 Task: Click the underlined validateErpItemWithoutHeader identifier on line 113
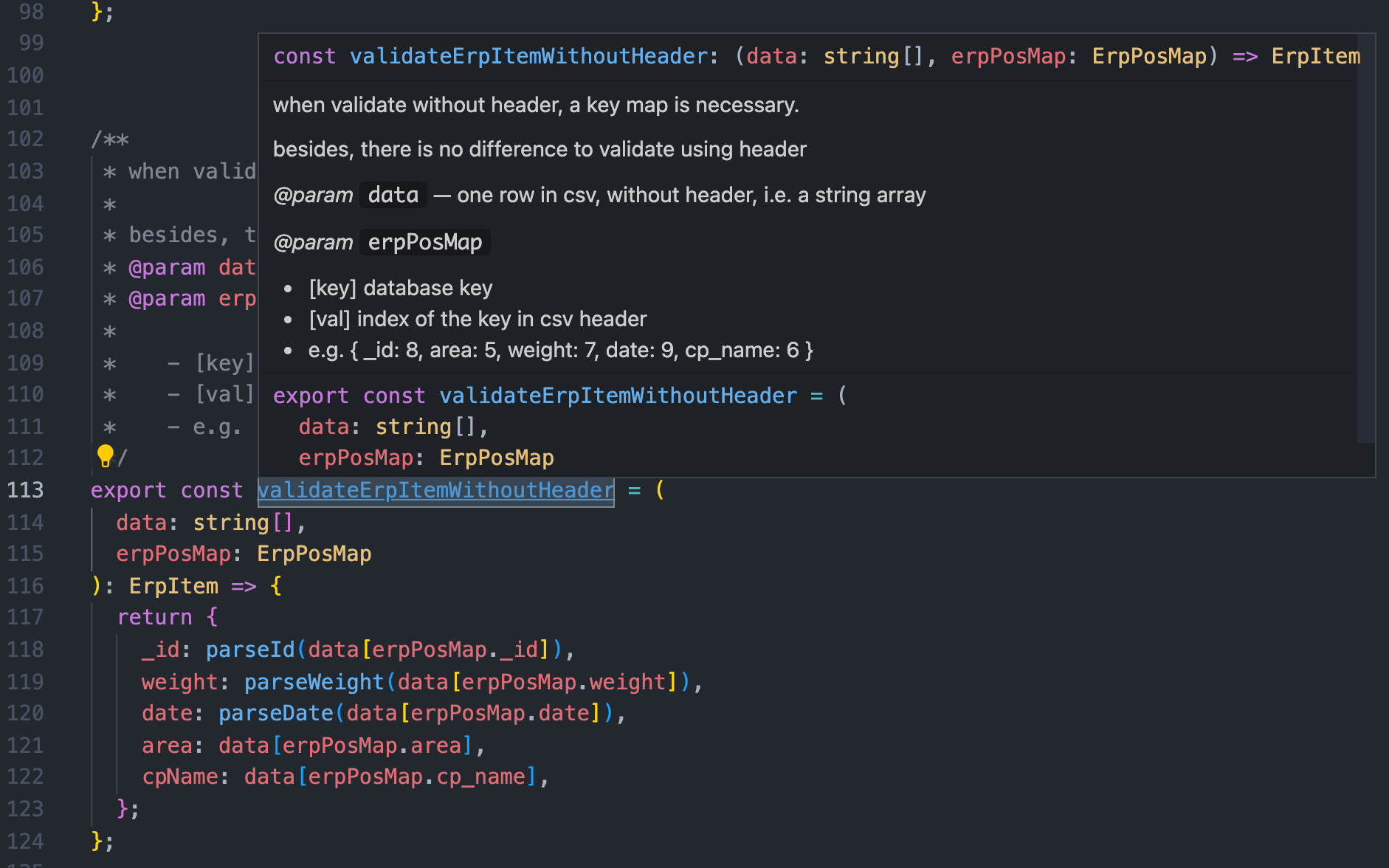(x=435, y=490)
